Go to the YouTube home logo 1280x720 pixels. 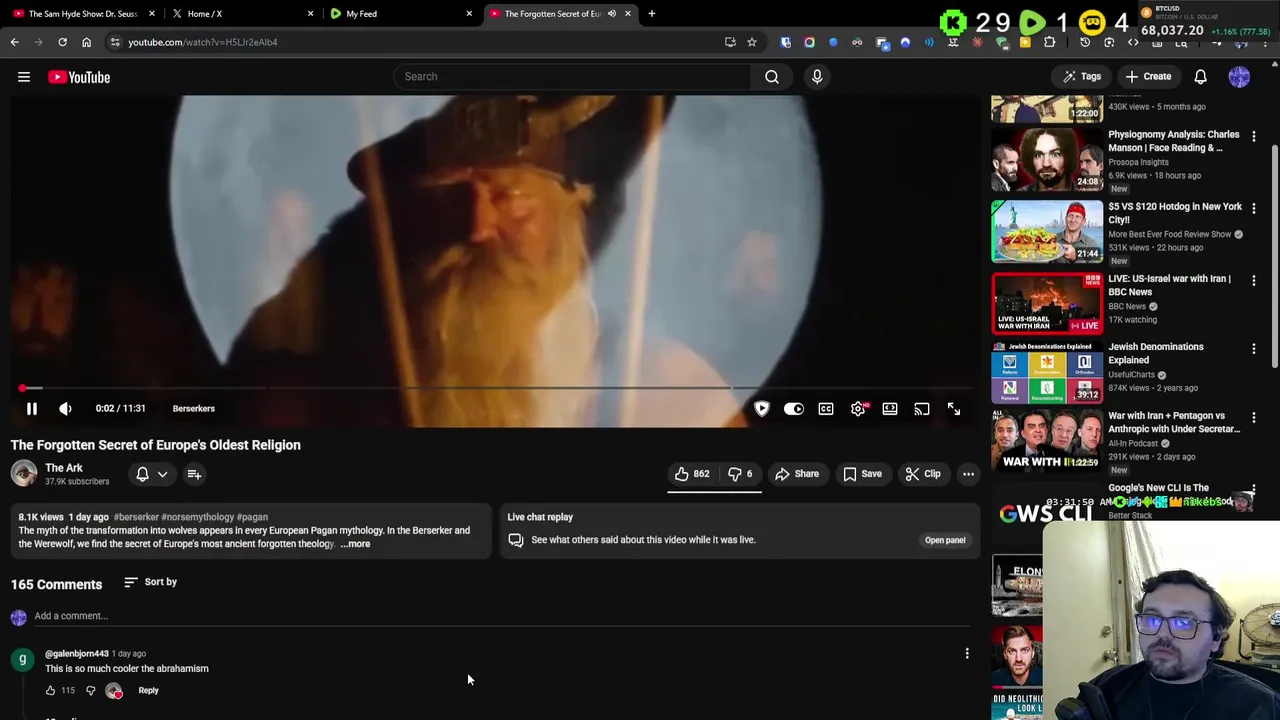pyautogui.click(x=79, y=77)
